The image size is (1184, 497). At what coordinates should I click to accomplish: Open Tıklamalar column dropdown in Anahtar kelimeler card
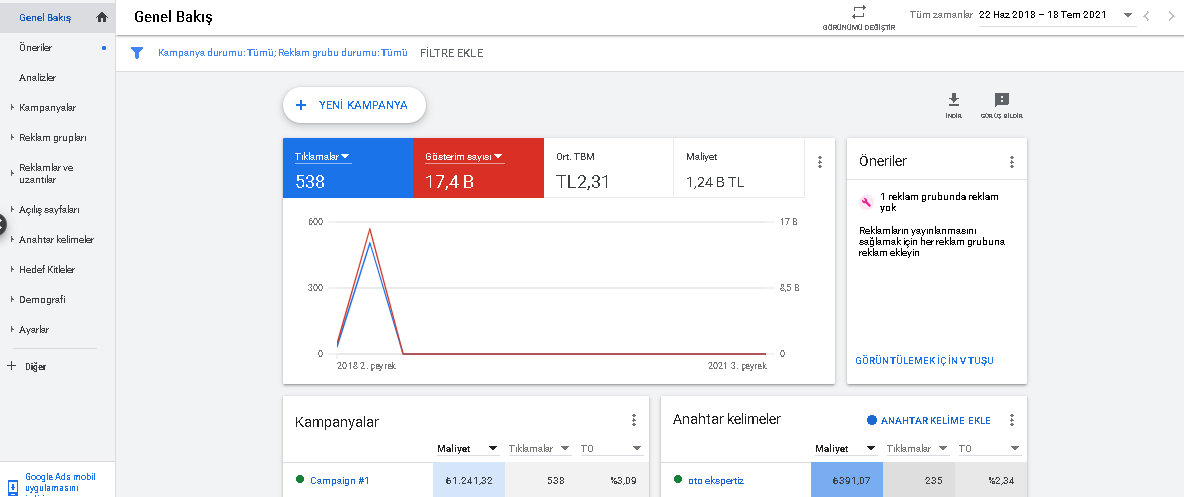pos(943,449)
